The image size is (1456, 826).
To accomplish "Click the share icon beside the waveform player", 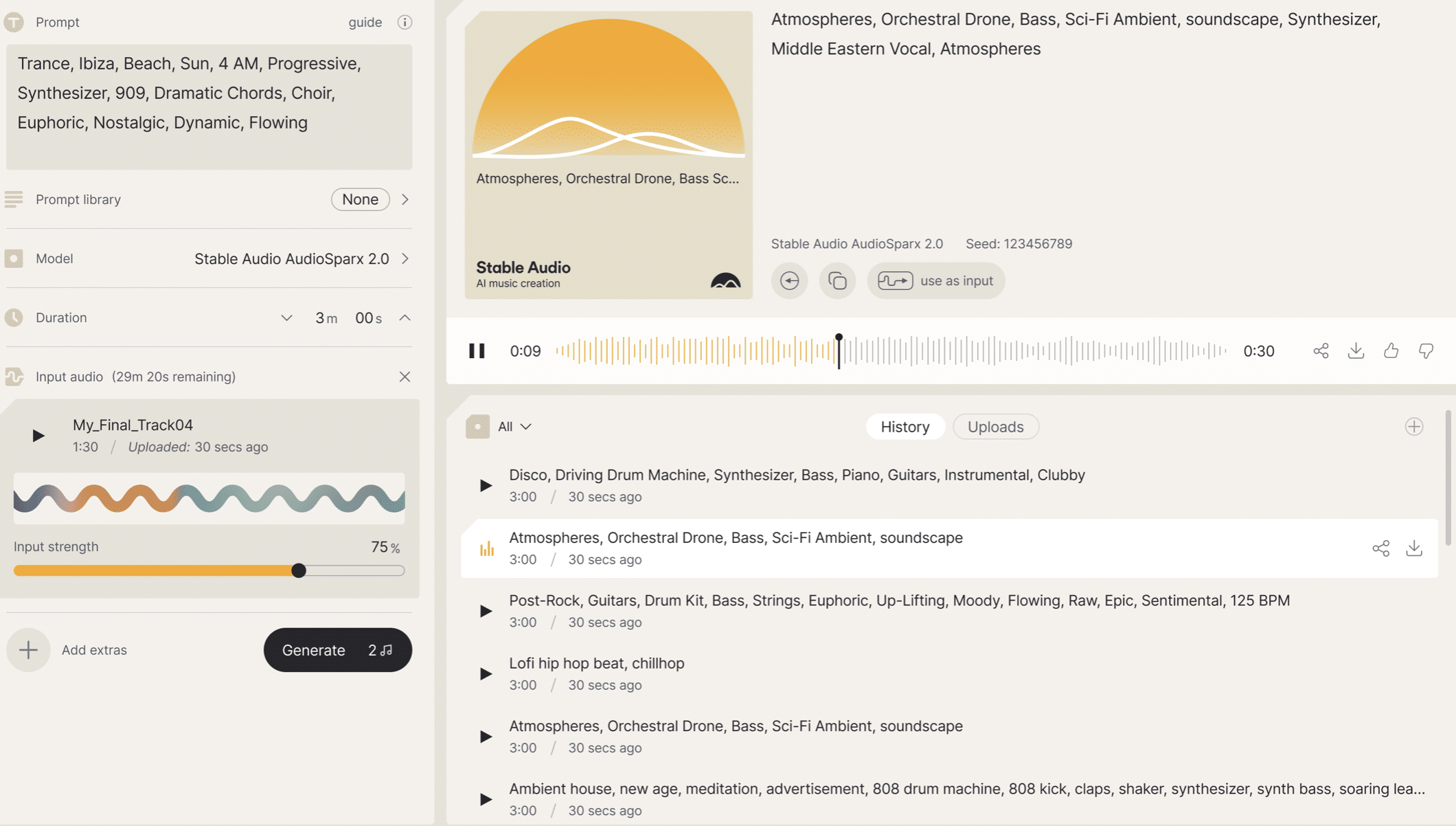I will pos(1321,351).
